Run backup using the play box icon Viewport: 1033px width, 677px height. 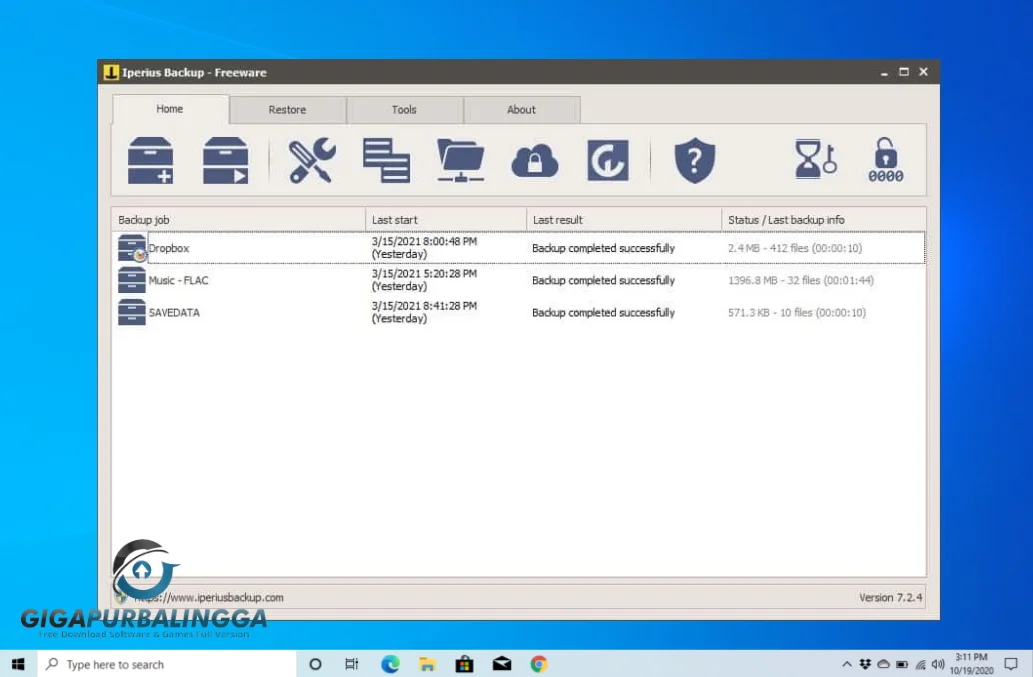(x=225, y=161)
